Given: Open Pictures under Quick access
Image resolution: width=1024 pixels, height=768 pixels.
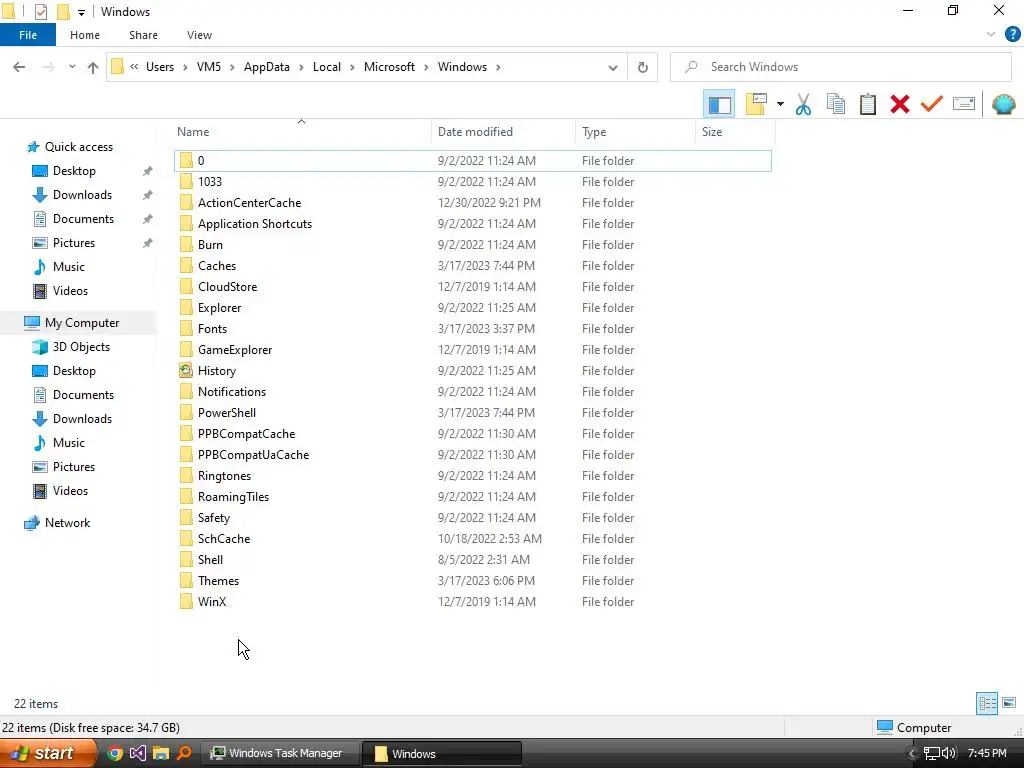Looking at the screenshot, I should [74, 243].
